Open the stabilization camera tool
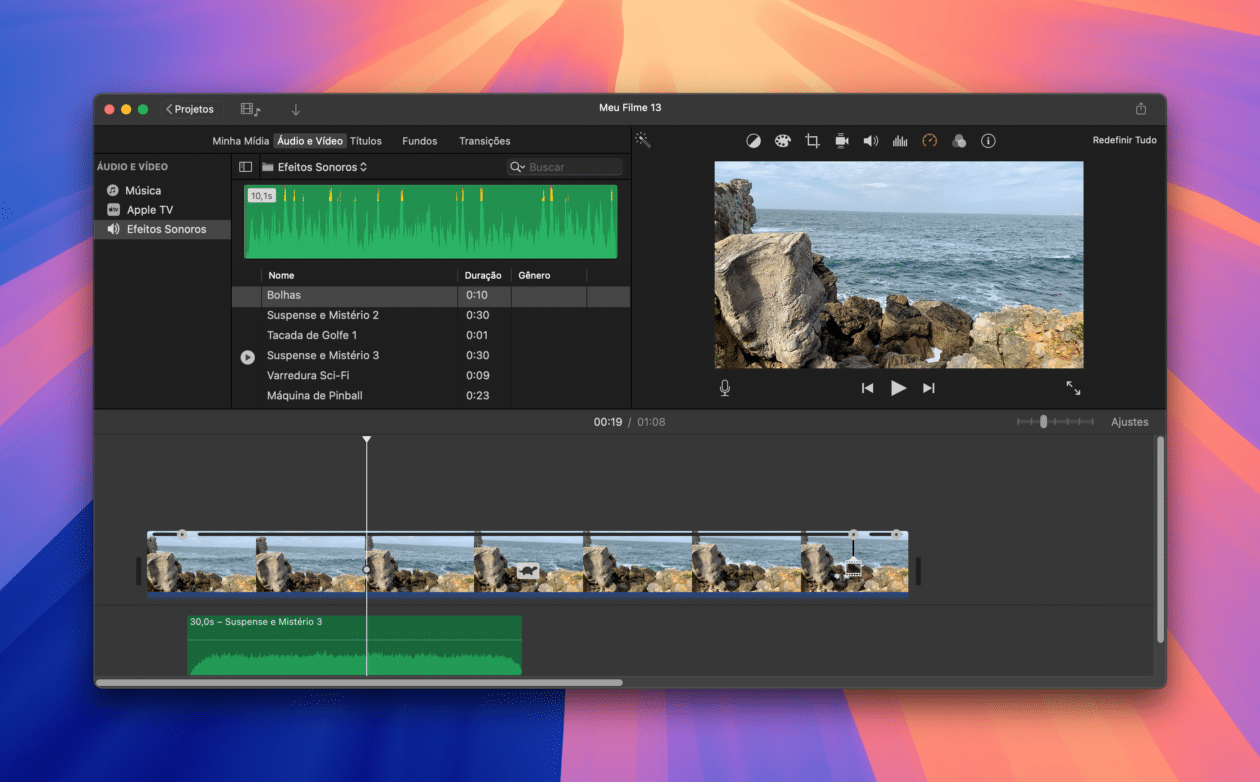The width and height of the screenshot is (1260, 782). click(x=842, y=141)
